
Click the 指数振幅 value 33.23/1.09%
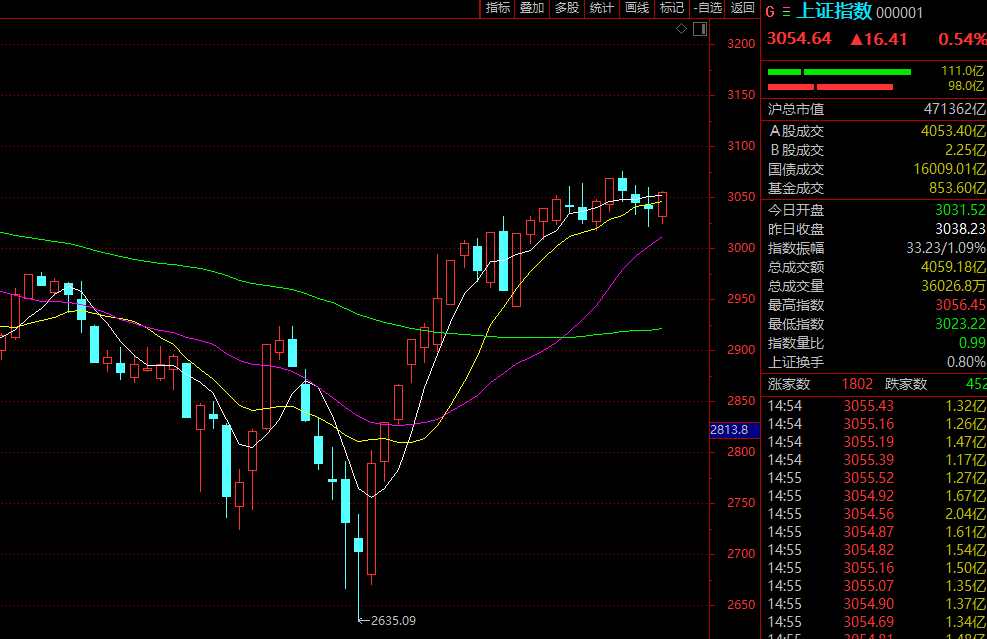[946, 248]
